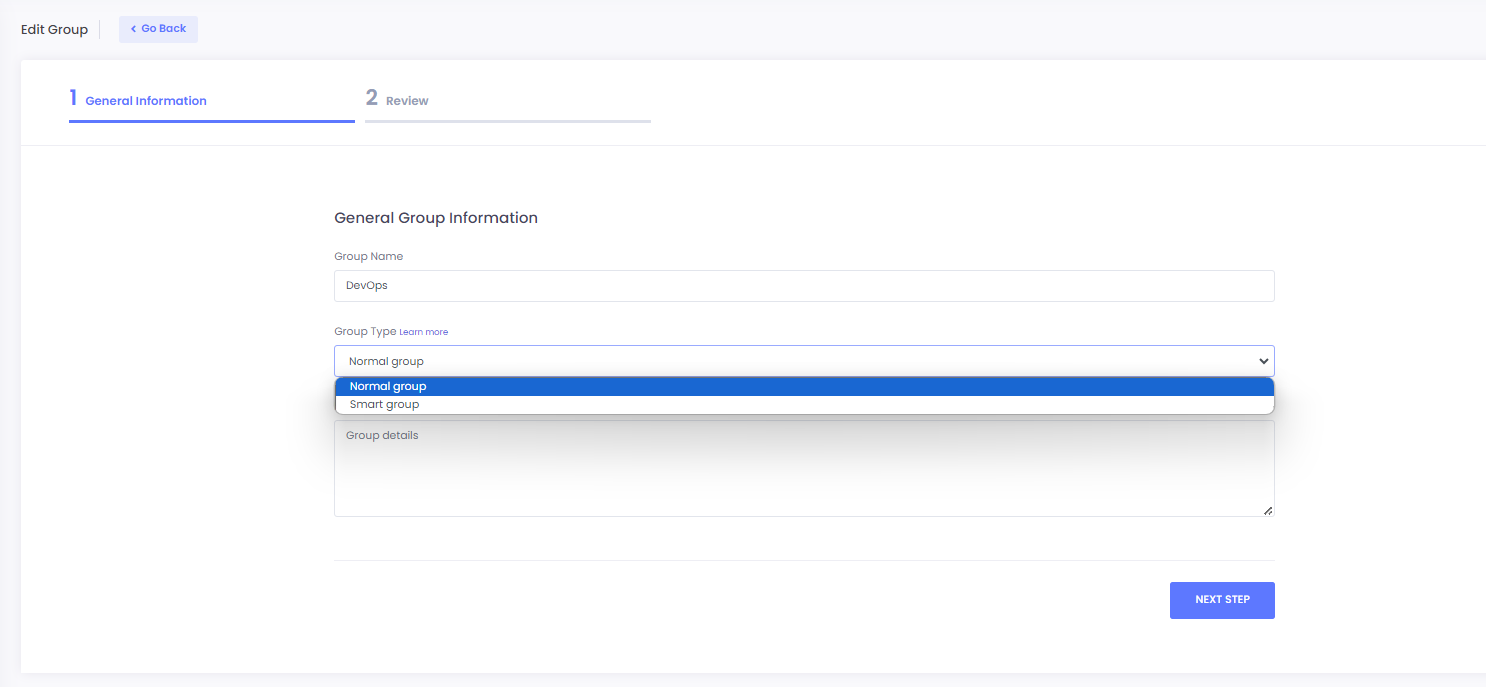Click the grey progress bar under Review
This screenshot has height=687, width=1486.
[507, 121]
